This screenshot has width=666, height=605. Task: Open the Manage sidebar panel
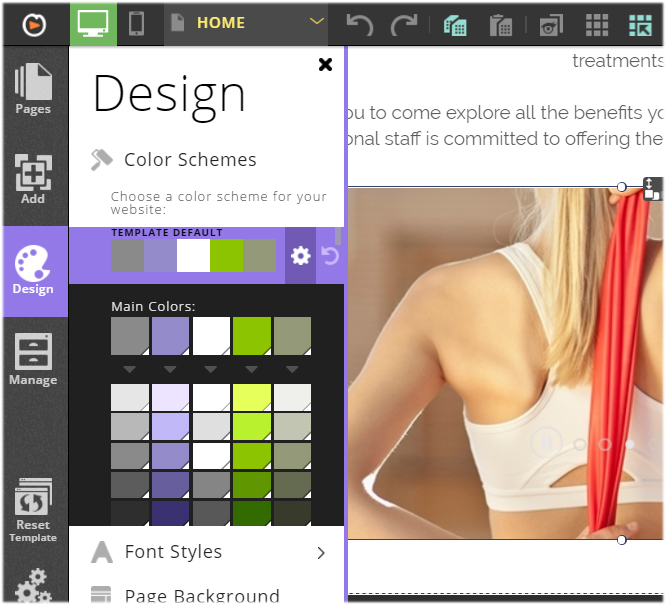coord(33,359)
